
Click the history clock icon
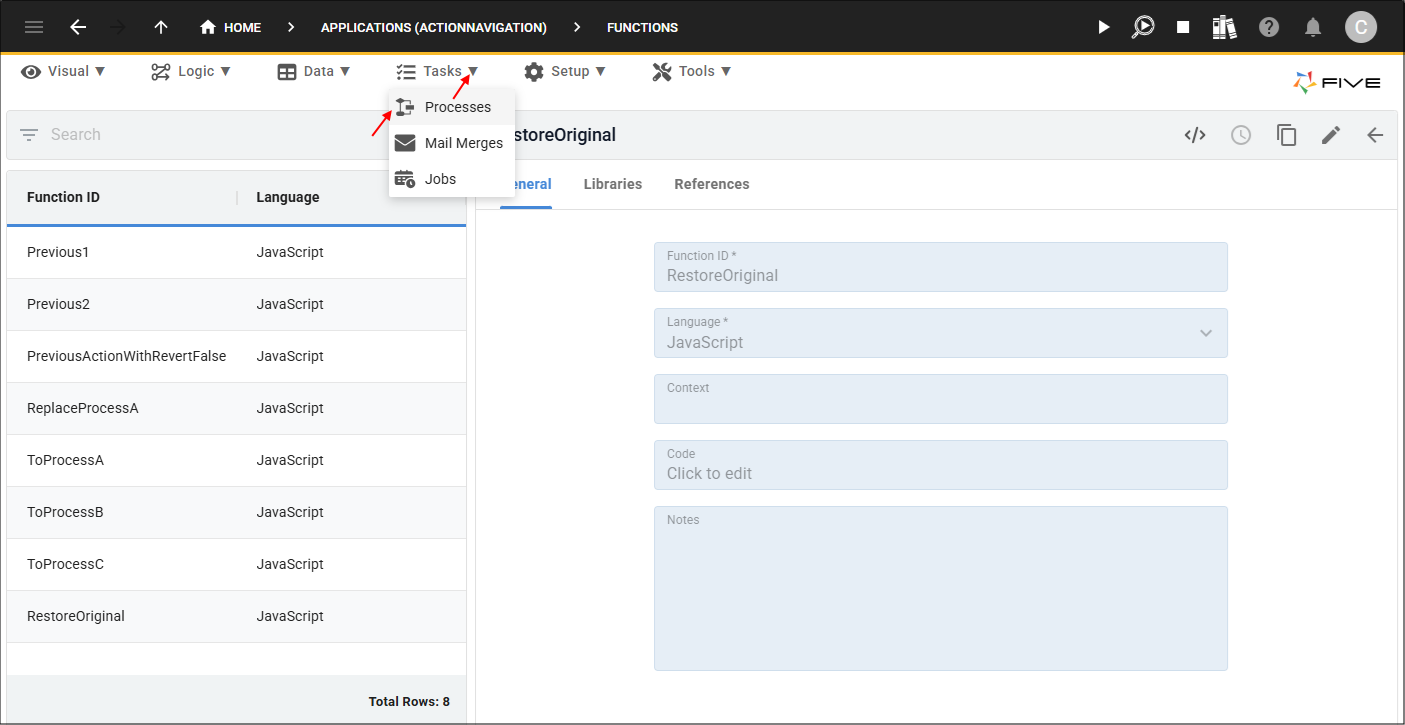point(1241,135)
